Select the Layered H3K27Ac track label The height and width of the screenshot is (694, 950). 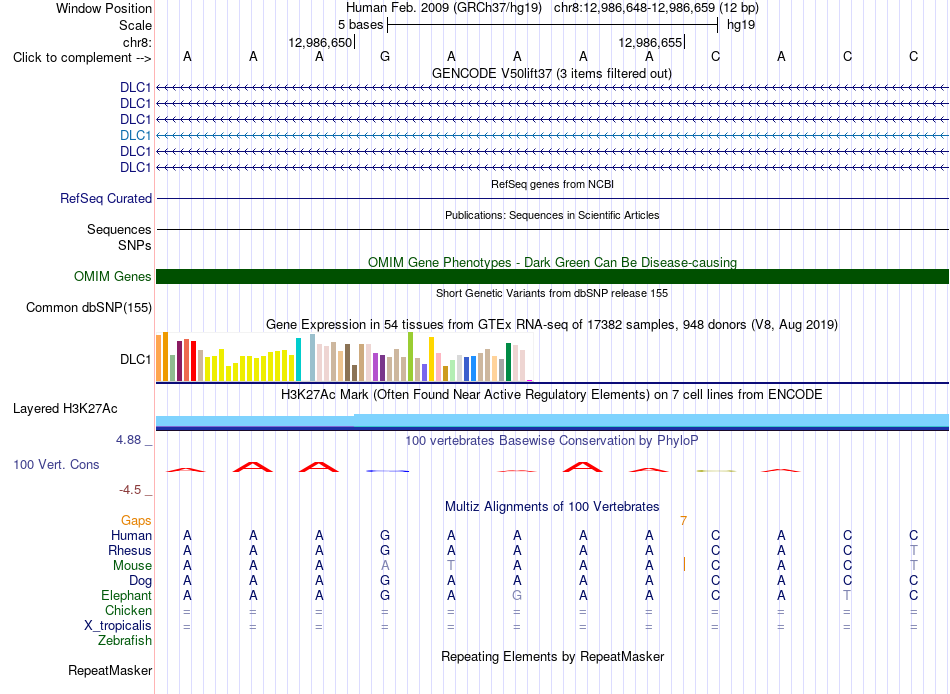coord(65,409)
